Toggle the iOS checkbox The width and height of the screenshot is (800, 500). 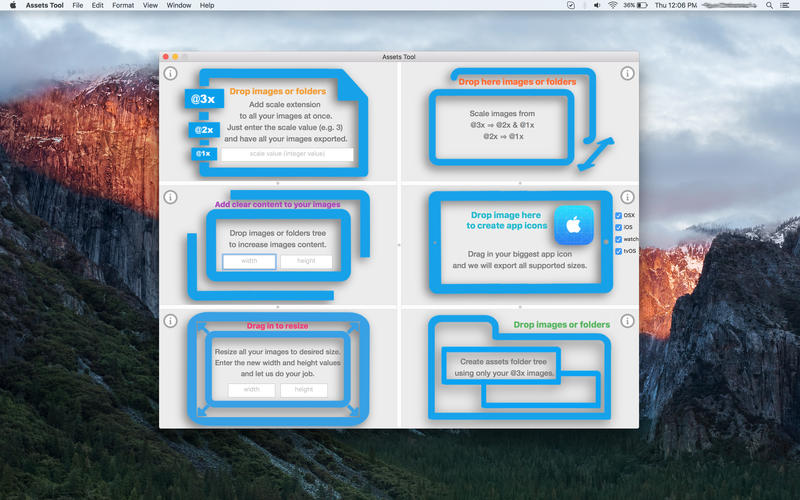tap(618, 227)
